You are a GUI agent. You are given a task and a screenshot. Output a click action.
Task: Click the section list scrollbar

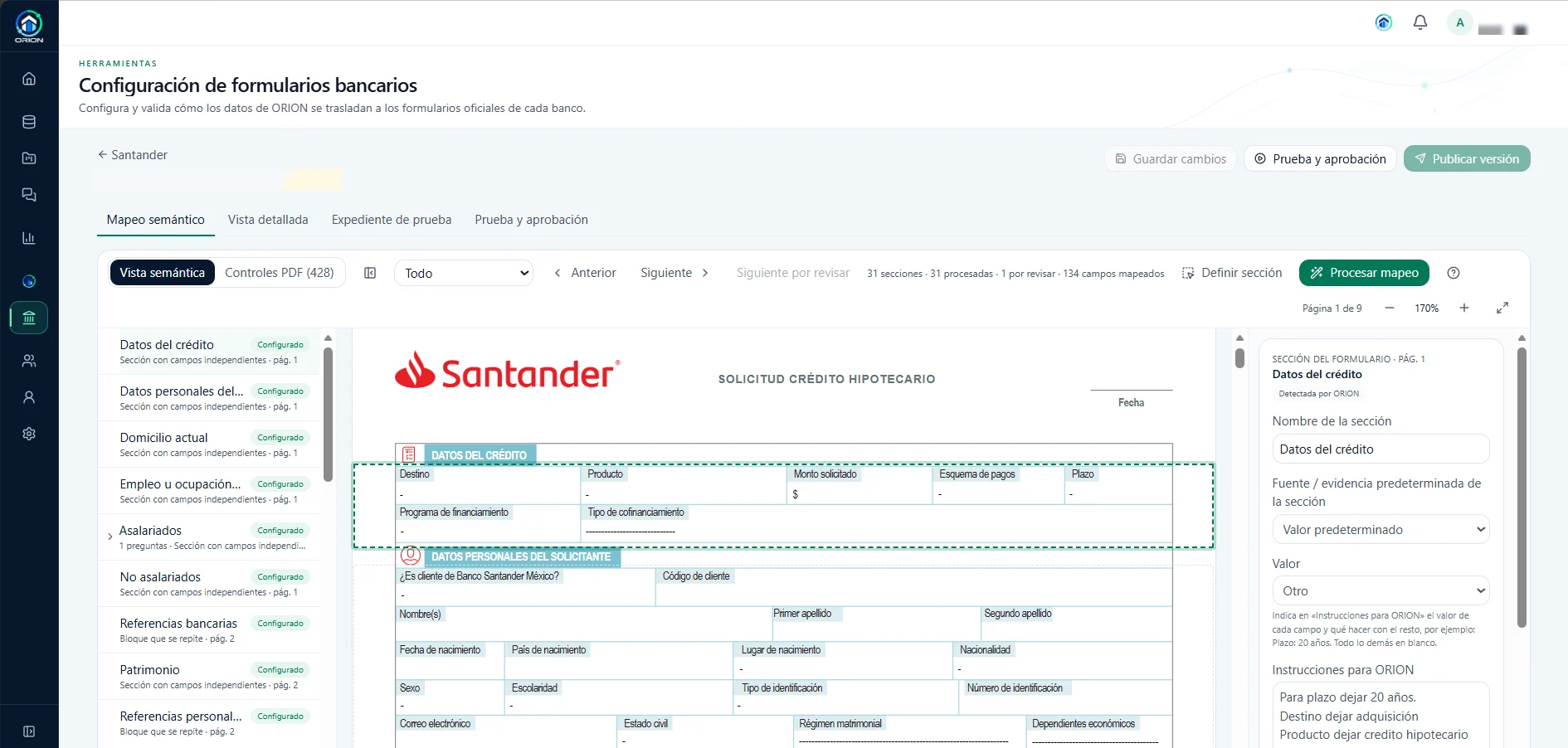(328, 413)
